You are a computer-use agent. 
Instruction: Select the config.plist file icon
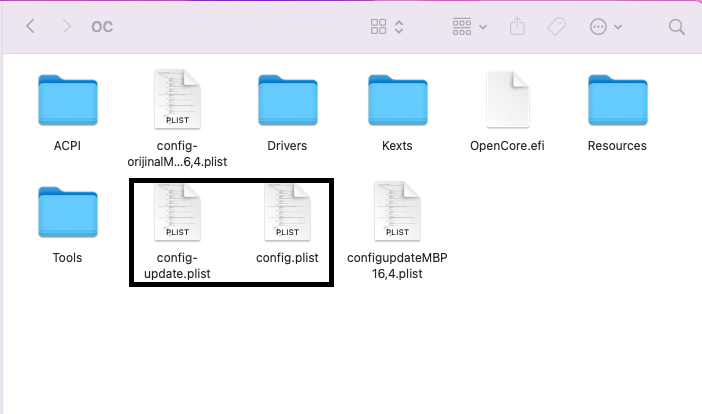287,212
